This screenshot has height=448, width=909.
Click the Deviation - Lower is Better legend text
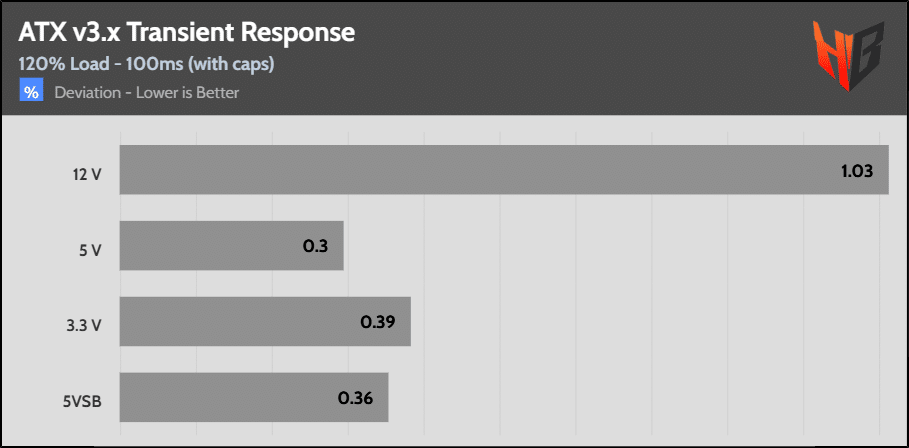pos(147,93)
